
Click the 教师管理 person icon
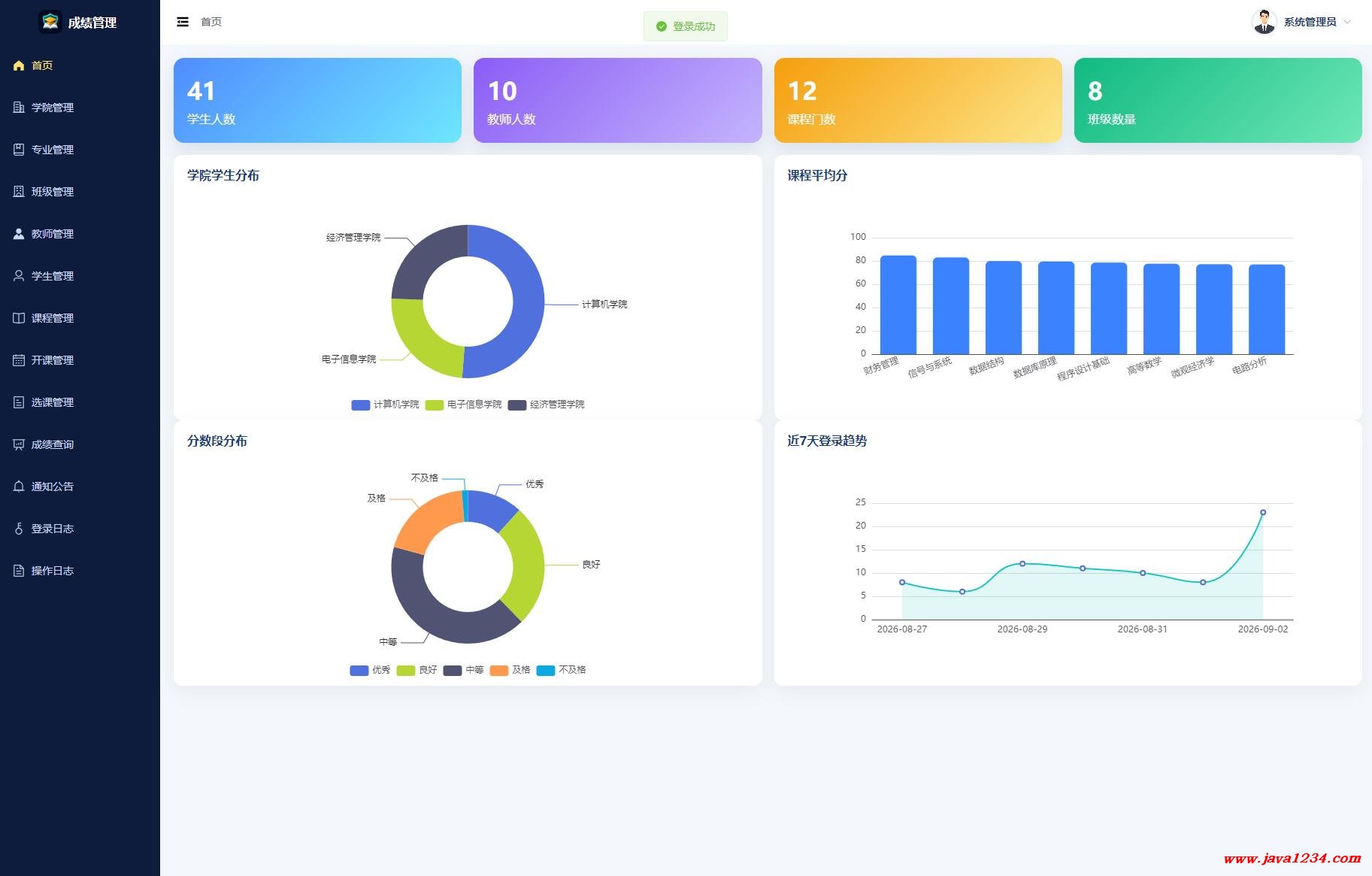19,234
